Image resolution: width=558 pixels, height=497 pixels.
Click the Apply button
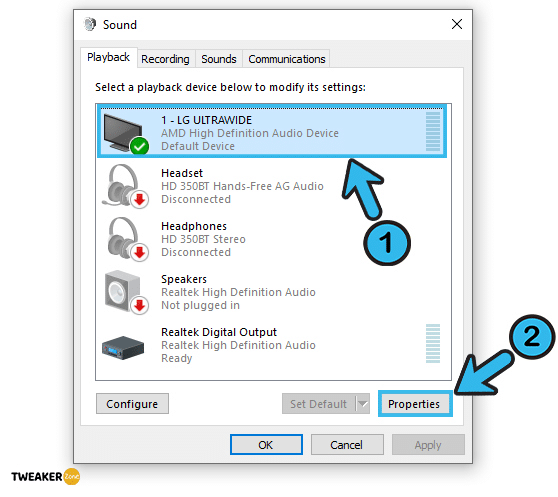428,445
